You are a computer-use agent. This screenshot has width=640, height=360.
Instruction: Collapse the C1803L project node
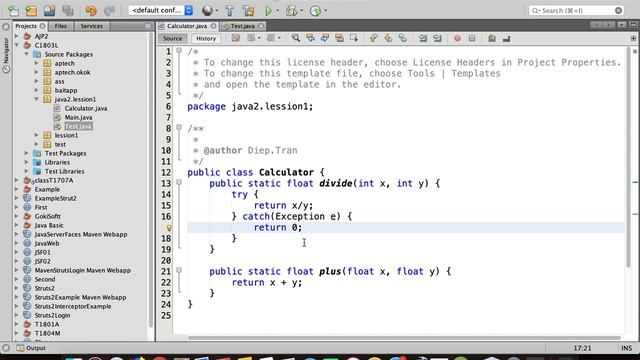[x=17, y=45]
